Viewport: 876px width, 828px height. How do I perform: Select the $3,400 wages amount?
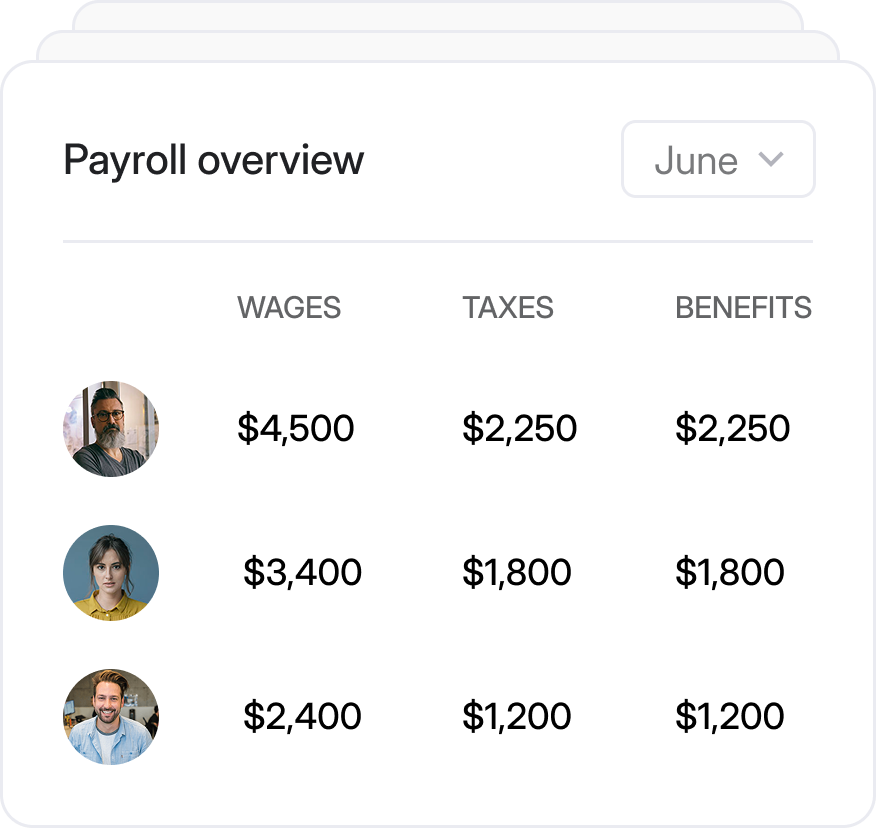tap(302, 573)
